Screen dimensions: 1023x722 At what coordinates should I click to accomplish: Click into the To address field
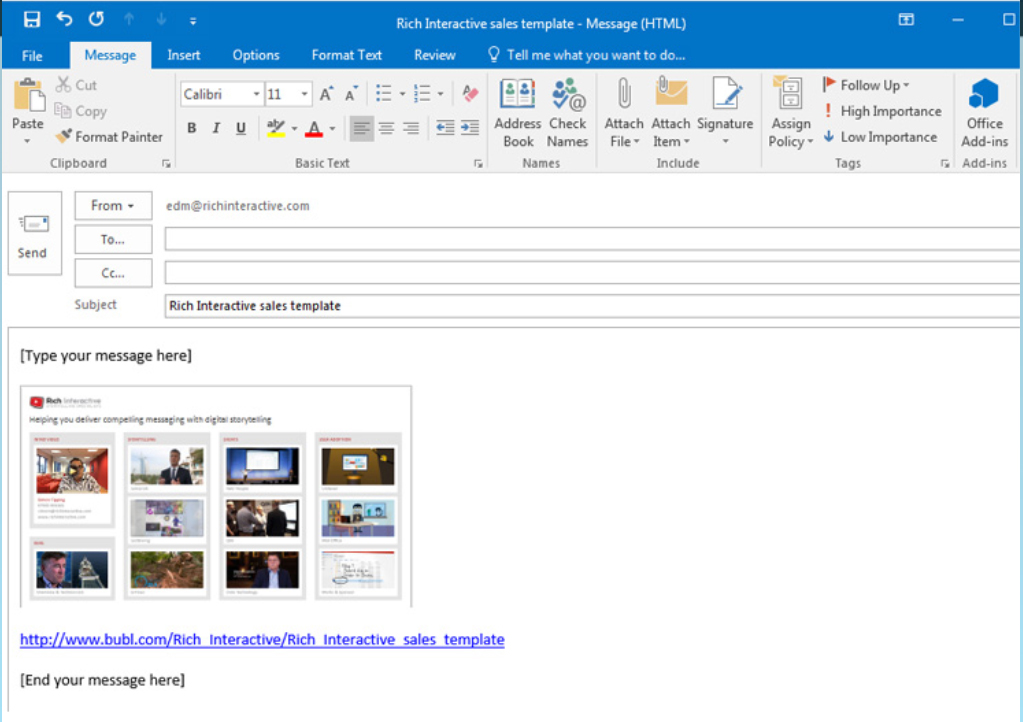[592, 239]
